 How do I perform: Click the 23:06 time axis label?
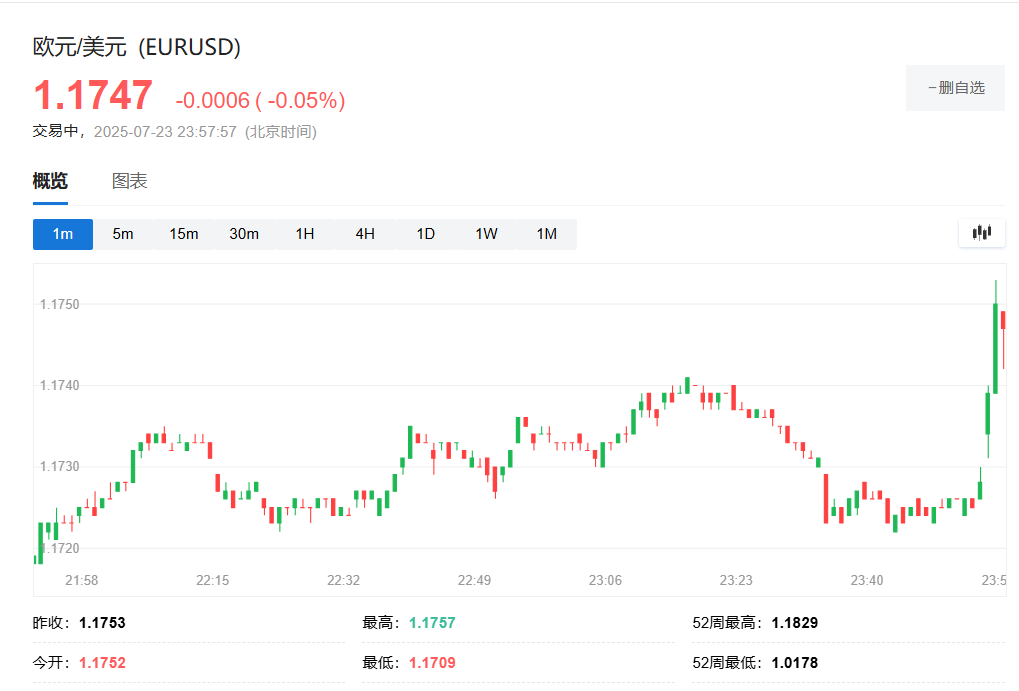click(x=605, y=580)
